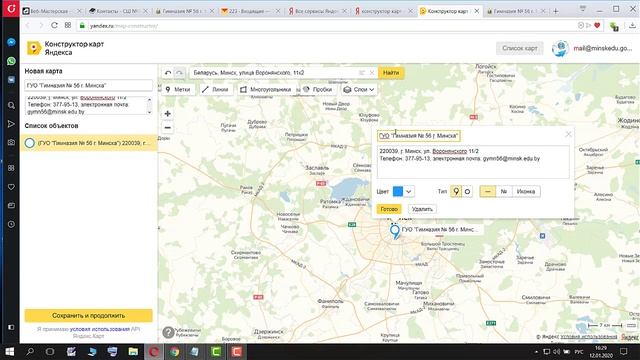Open the Список карт button

coord(520,48)
